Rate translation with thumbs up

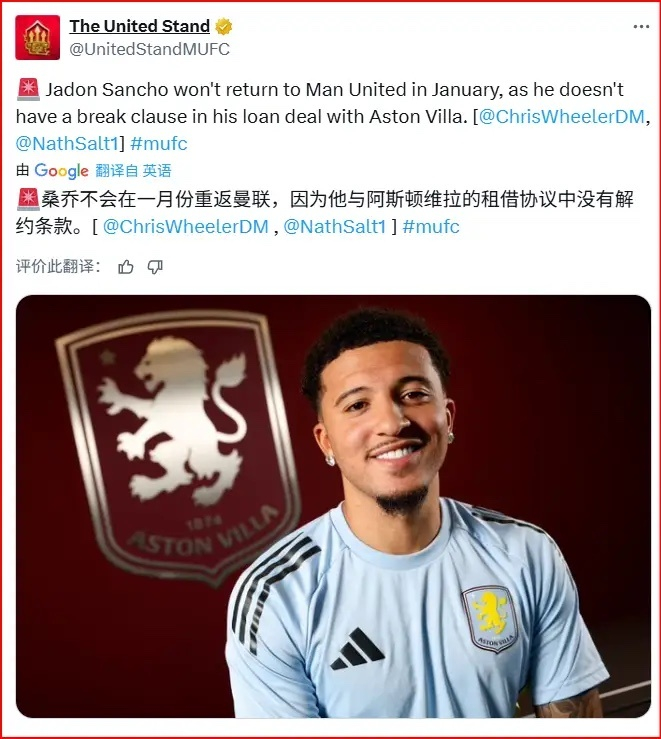[125, 267]
